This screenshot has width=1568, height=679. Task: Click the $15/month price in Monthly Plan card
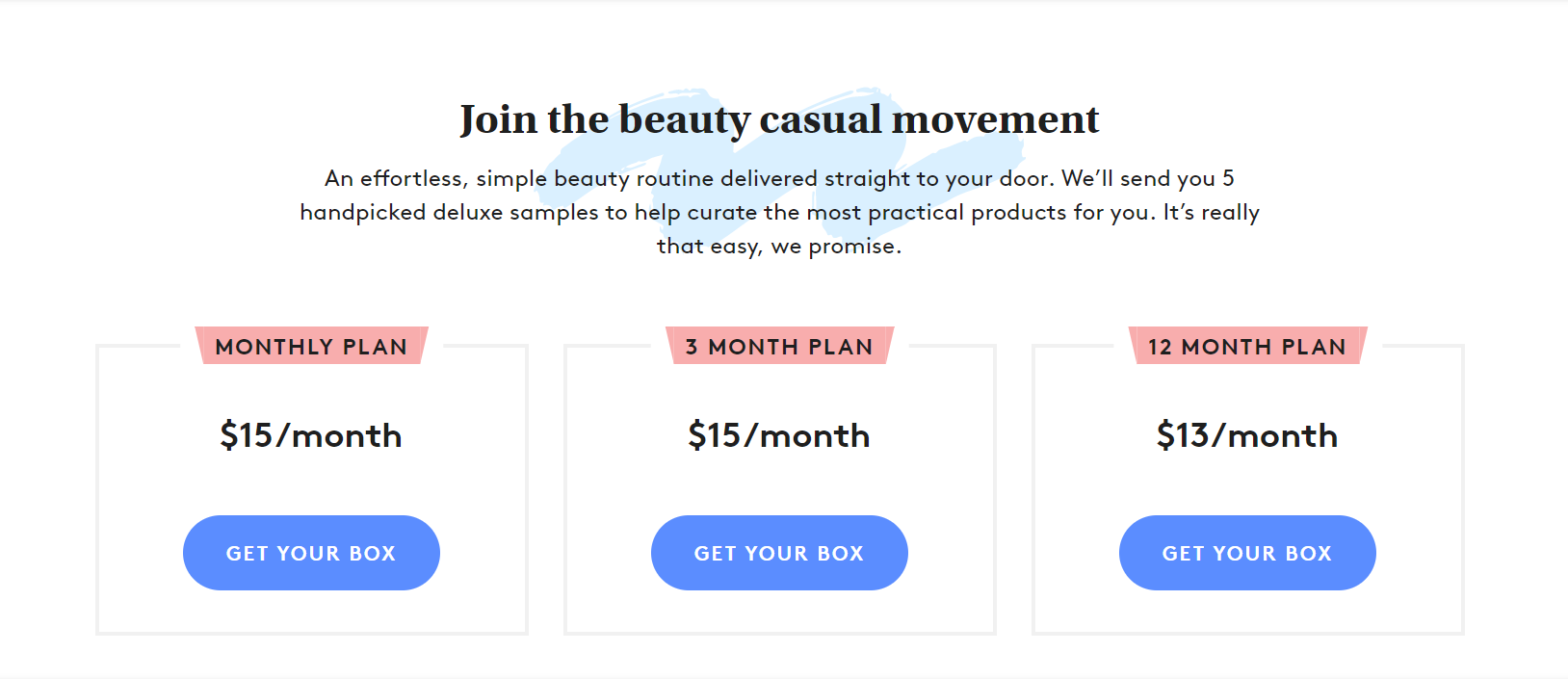(x=311, y=435)
